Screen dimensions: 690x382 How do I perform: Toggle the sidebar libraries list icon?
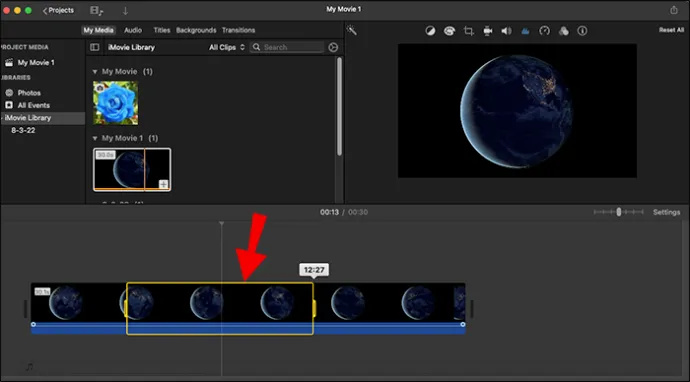point(95,47)
